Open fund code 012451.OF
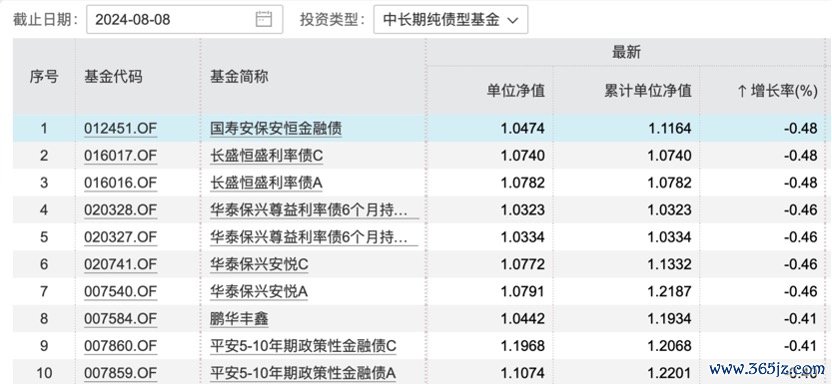The height and width of the screenshot is (384, 832). 120,128
